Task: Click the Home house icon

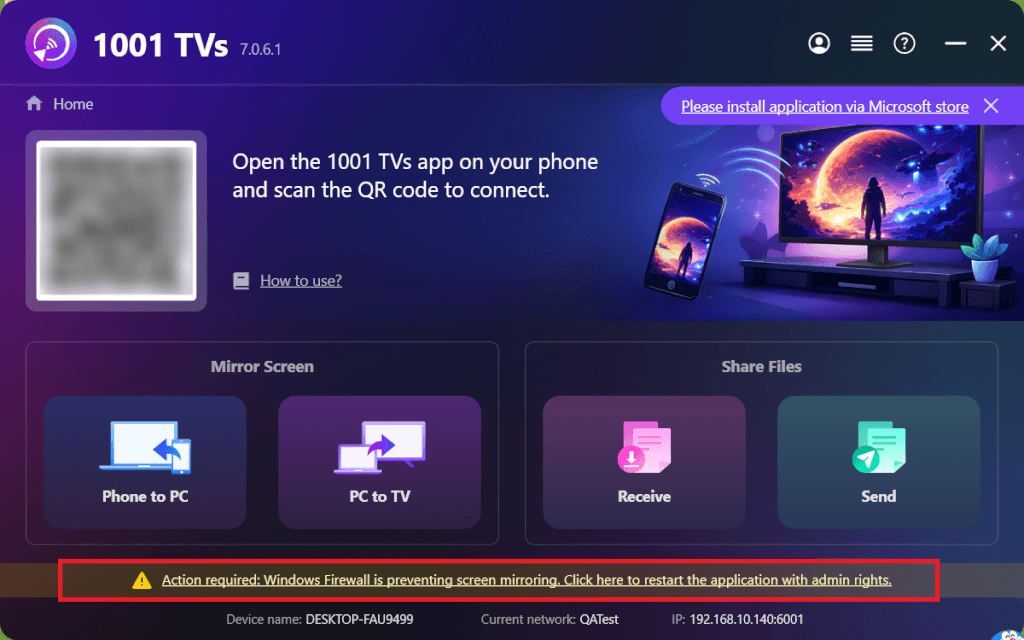Action: tap(34, 103)
